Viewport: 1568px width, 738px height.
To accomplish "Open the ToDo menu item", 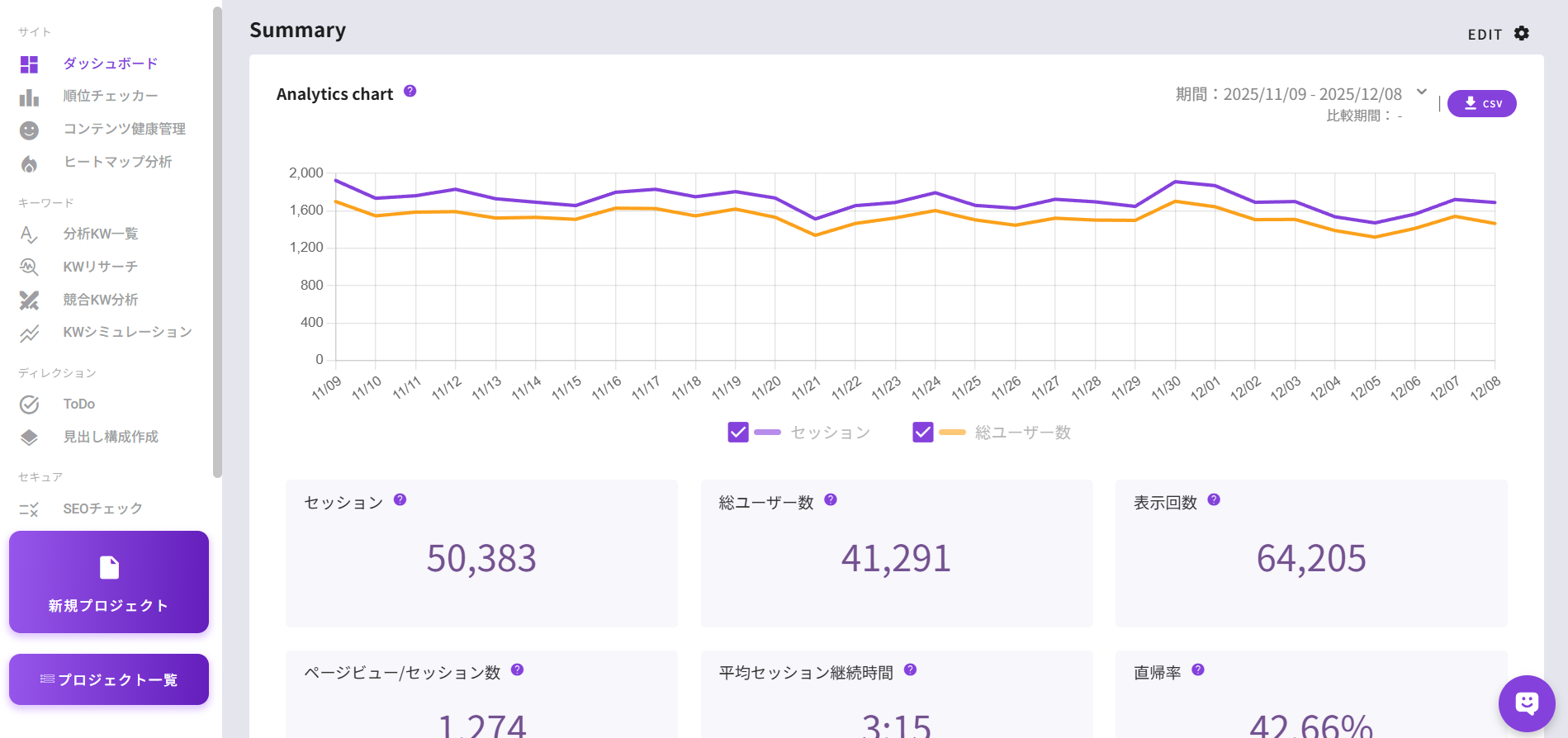I will (x=79, y=404).
